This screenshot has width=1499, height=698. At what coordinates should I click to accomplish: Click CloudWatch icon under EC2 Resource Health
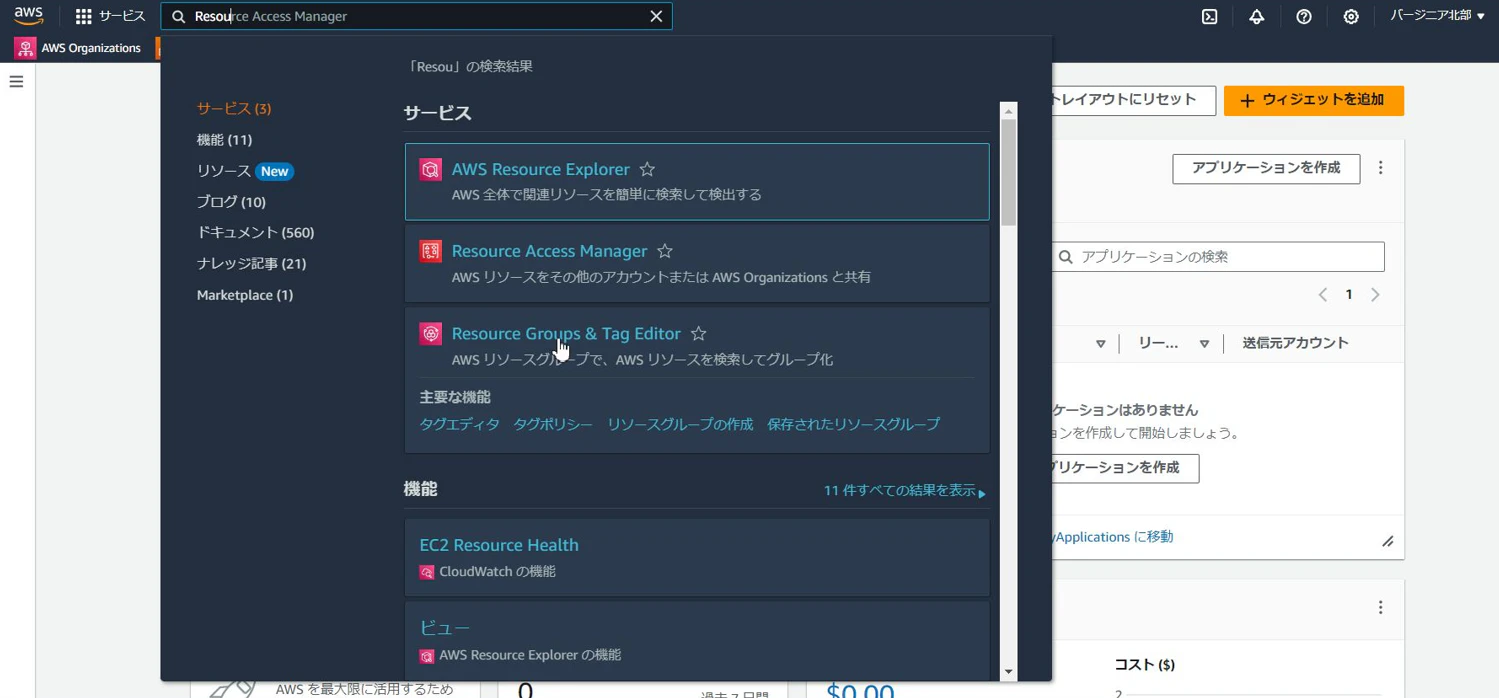(x=427, y=572)
